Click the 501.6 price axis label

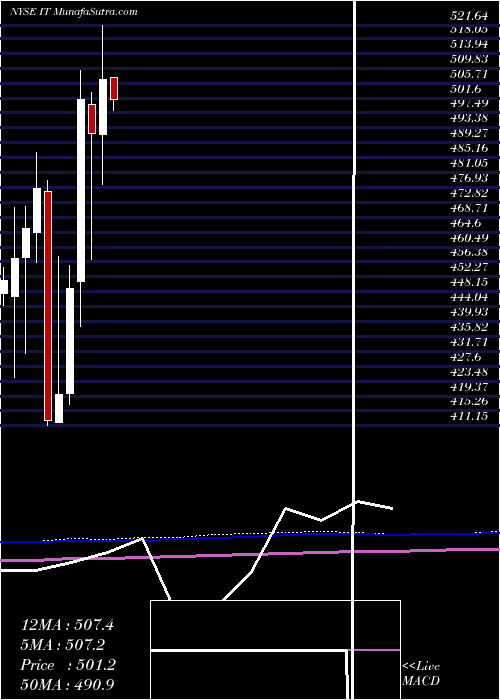(465, 89)
